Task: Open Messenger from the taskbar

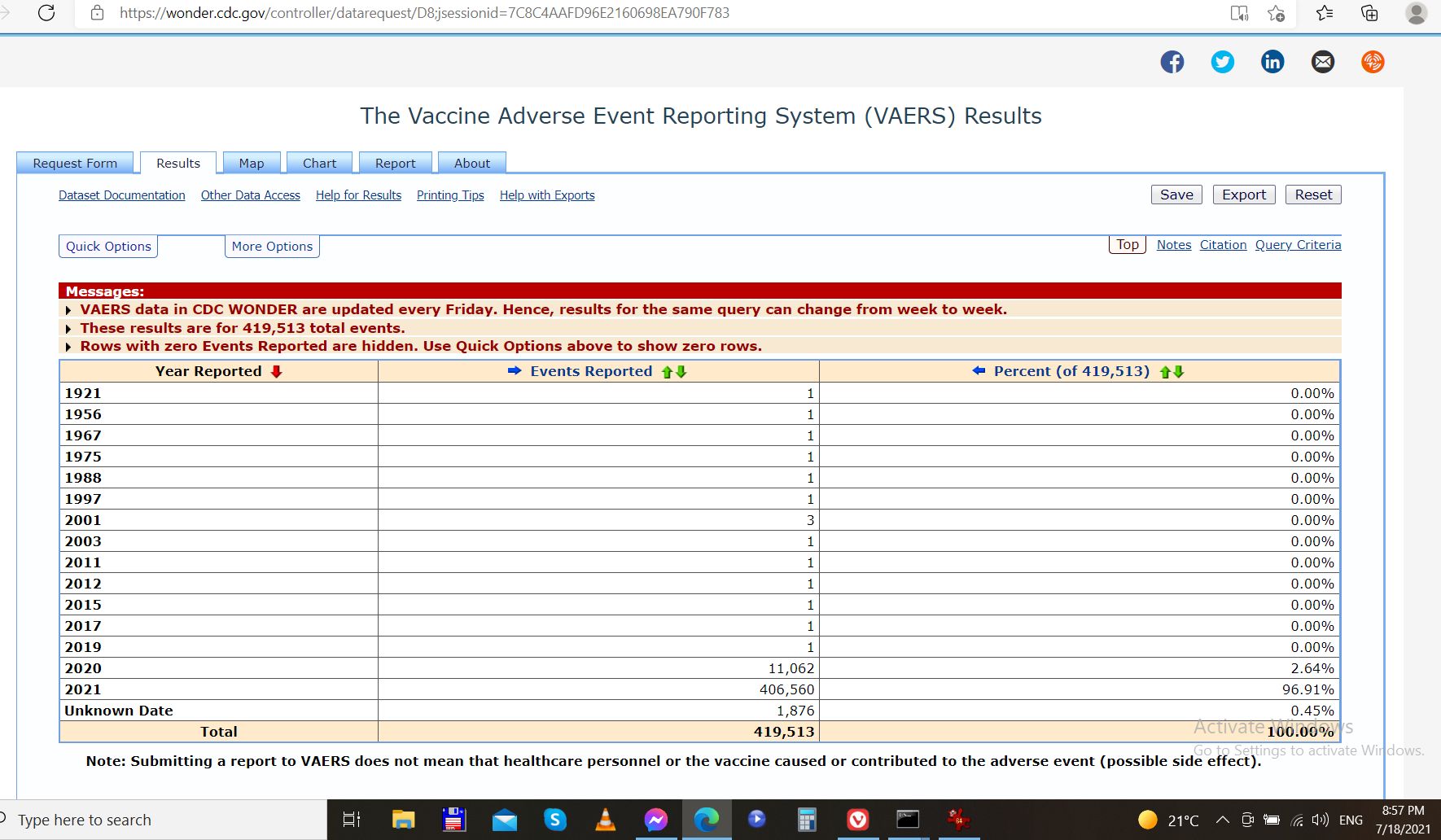Action: (x=656, y=820)
